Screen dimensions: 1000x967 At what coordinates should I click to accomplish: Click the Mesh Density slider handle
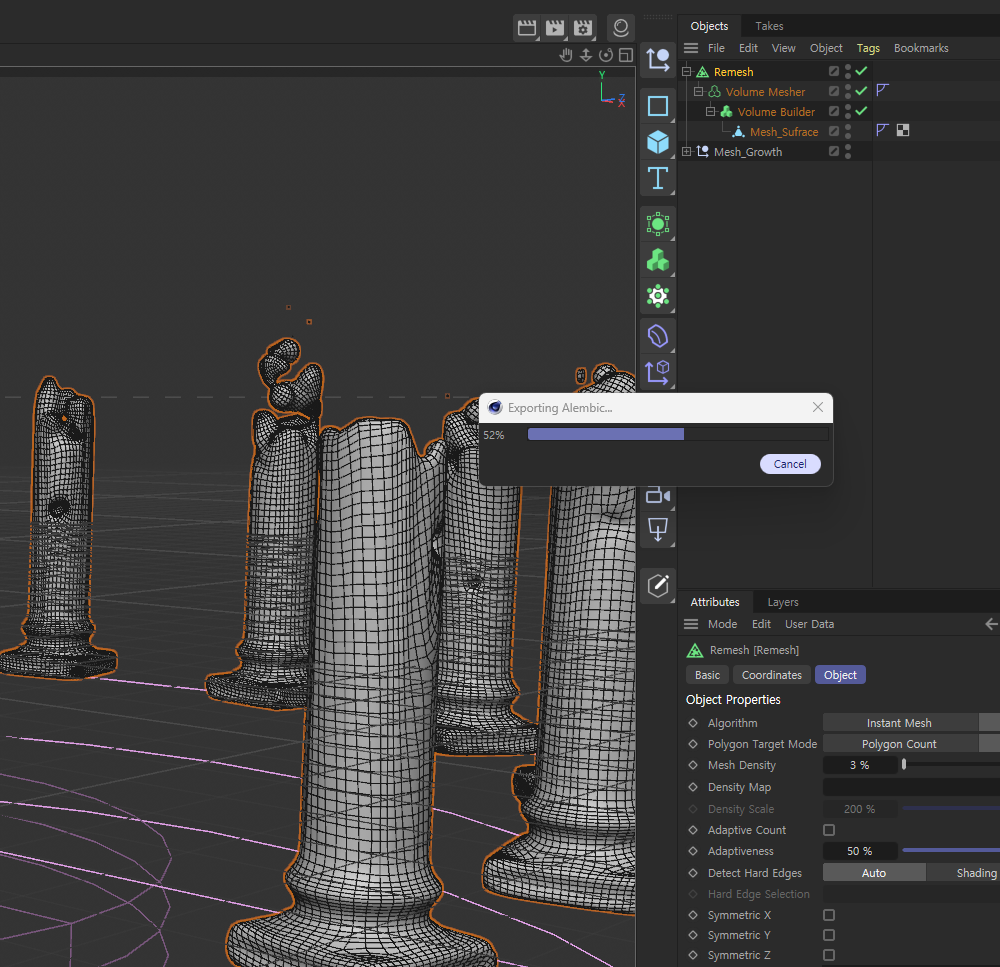pyautogui.click(x=904, y=764)
